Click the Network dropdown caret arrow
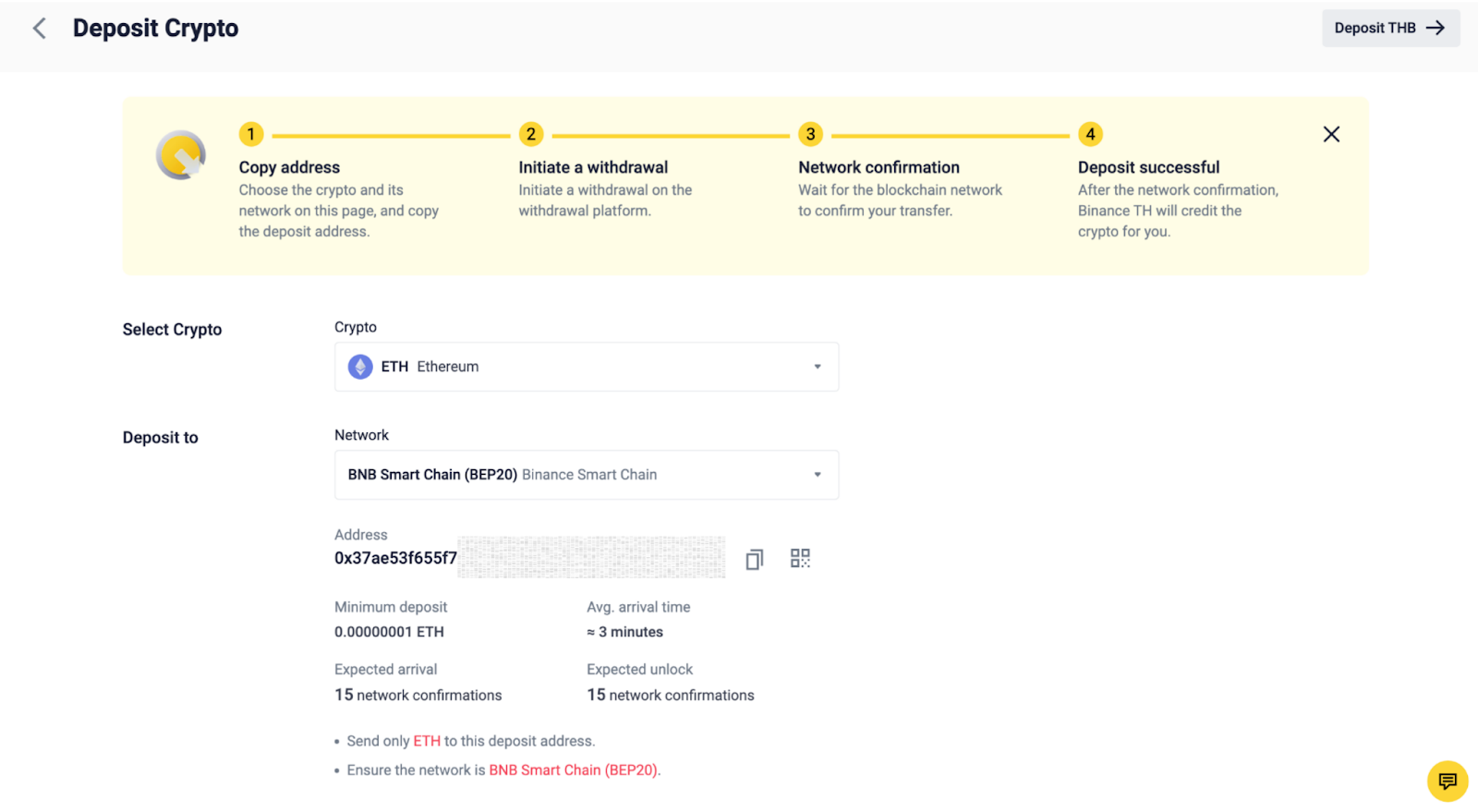This screenshot has width=1478, height=812. pos(818,475)
